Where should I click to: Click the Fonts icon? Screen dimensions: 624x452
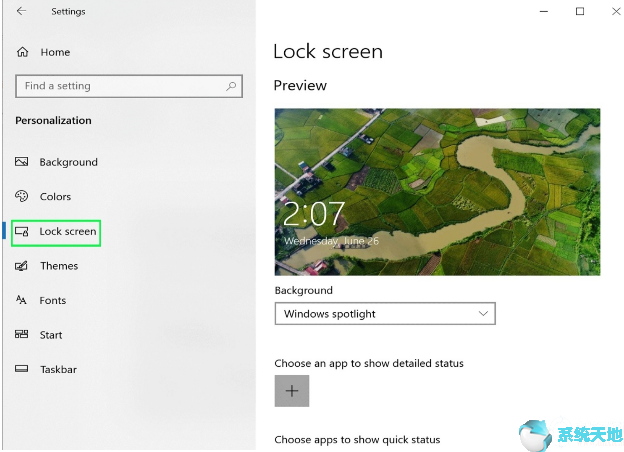21,300
